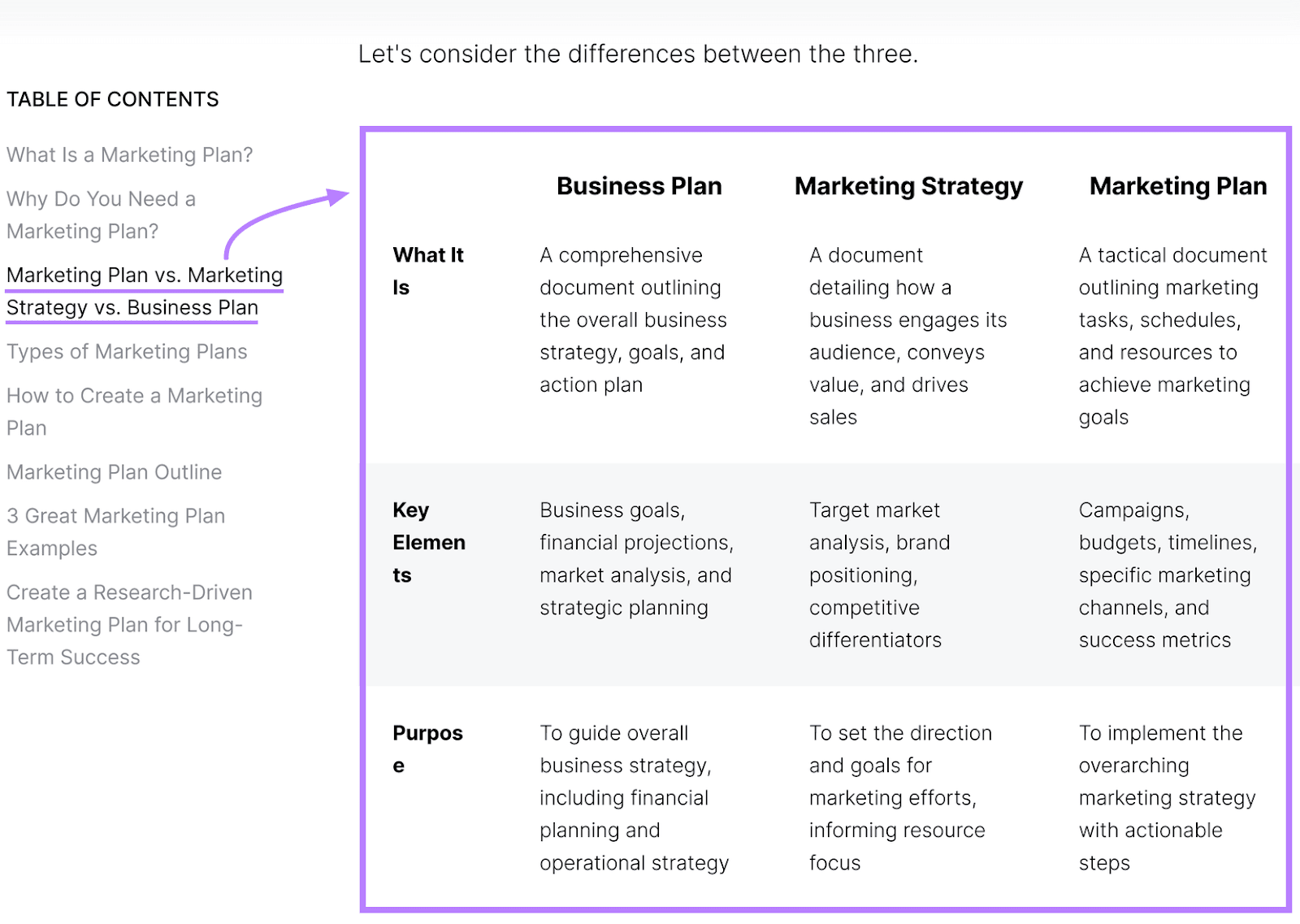Click the "Key Elements" row label

(x=429, y=542)
